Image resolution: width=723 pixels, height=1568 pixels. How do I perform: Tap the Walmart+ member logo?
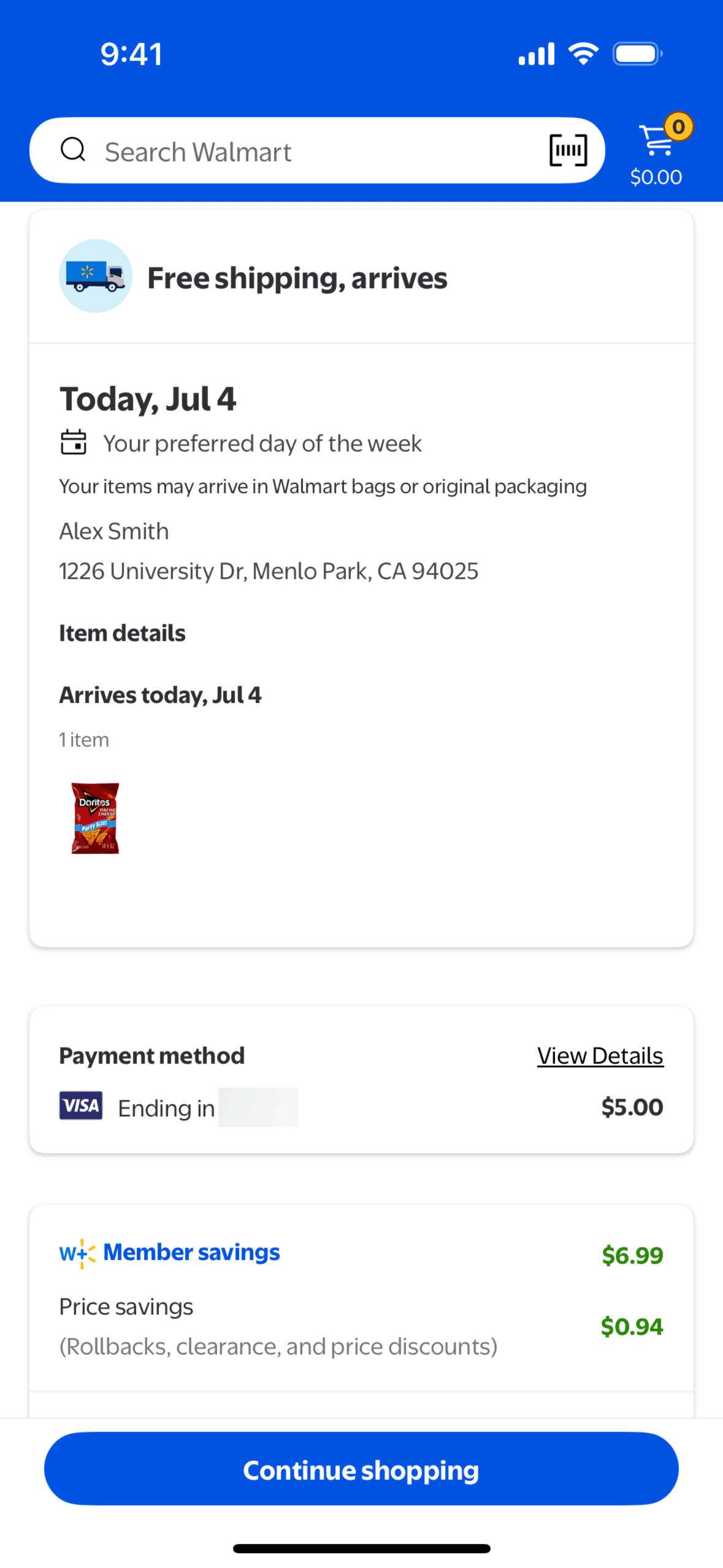pyautogui.click(x=77, y=1253)
